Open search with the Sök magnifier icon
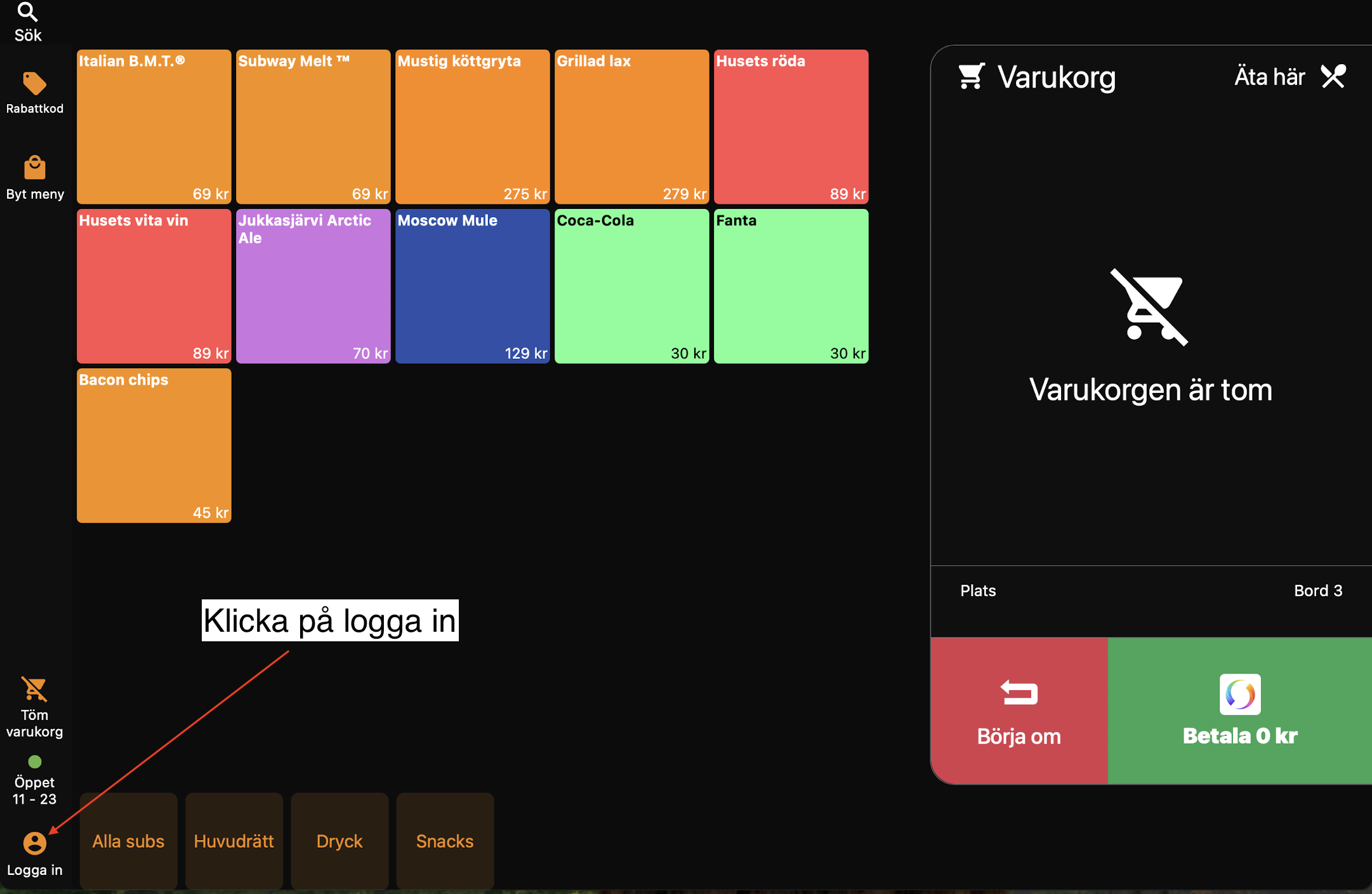 click(x=27, y=11)
